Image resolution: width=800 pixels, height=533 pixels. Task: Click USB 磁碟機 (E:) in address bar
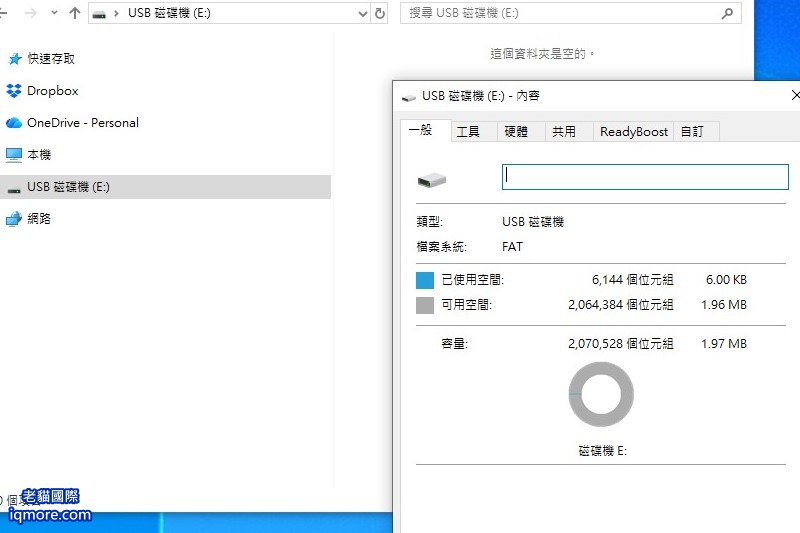coord(169,13)
